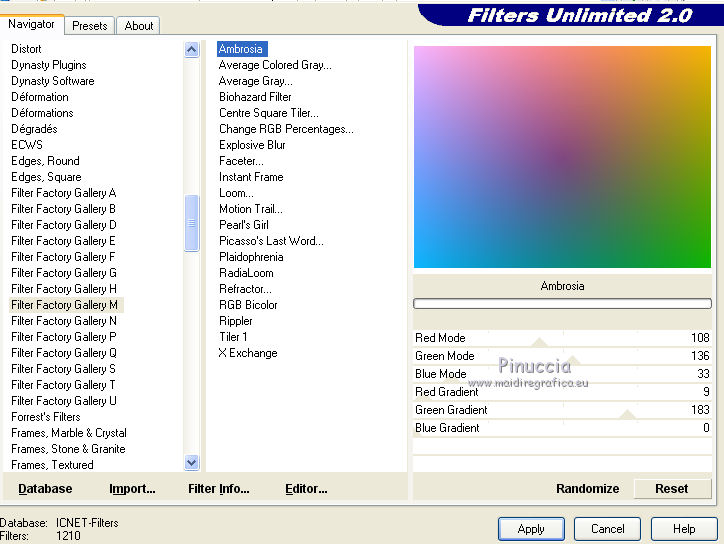
Task: Pick the Tiler 1 filter
Action: coord(233,337)
